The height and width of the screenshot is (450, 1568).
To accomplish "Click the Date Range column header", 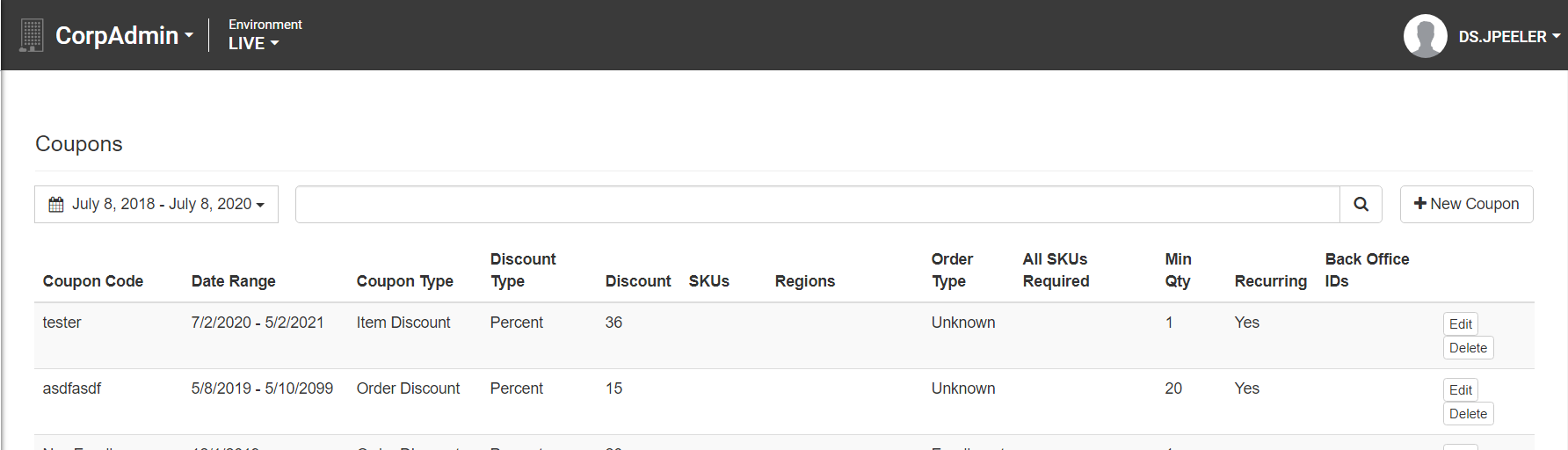I will 233,281.
